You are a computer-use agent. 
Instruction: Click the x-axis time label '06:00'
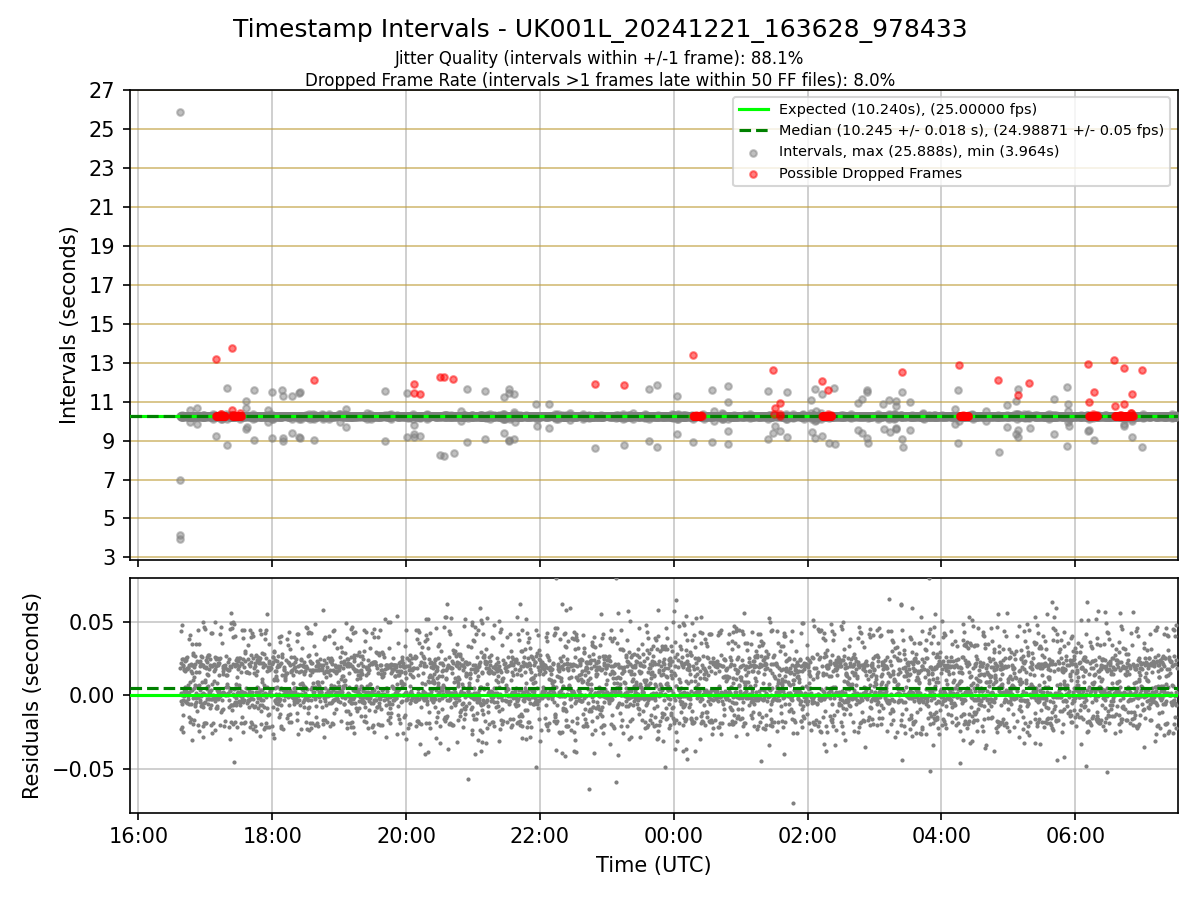click(1075, 835)
